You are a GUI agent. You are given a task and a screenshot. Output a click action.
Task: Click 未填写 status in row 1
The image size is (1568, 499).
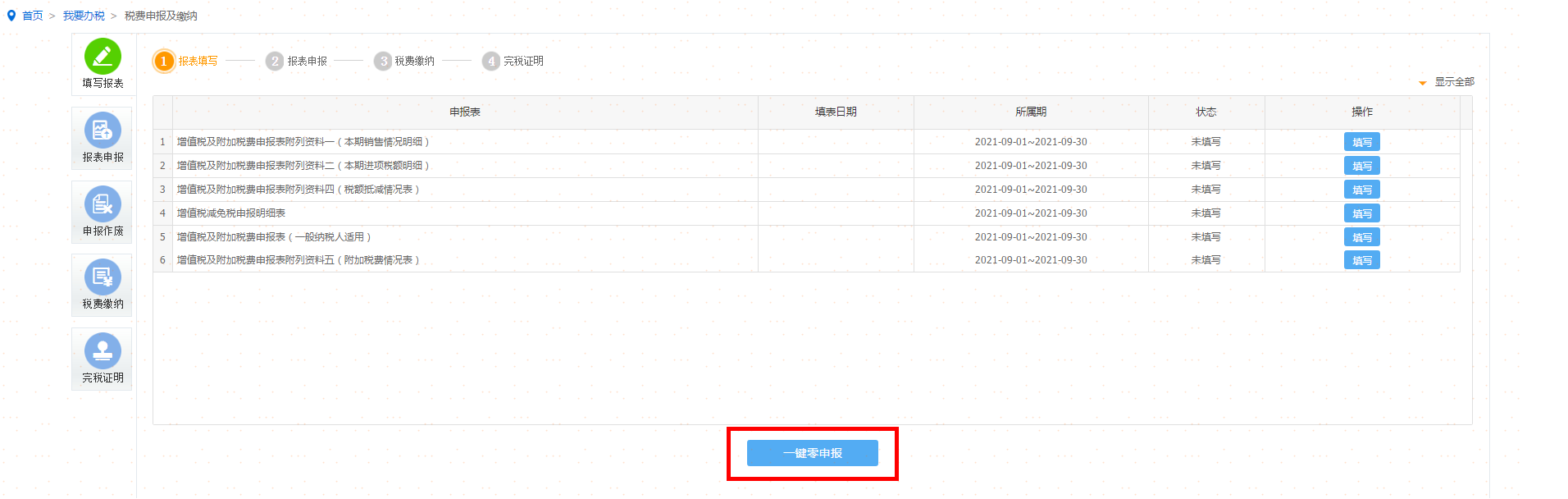(x=1206, y=142)
